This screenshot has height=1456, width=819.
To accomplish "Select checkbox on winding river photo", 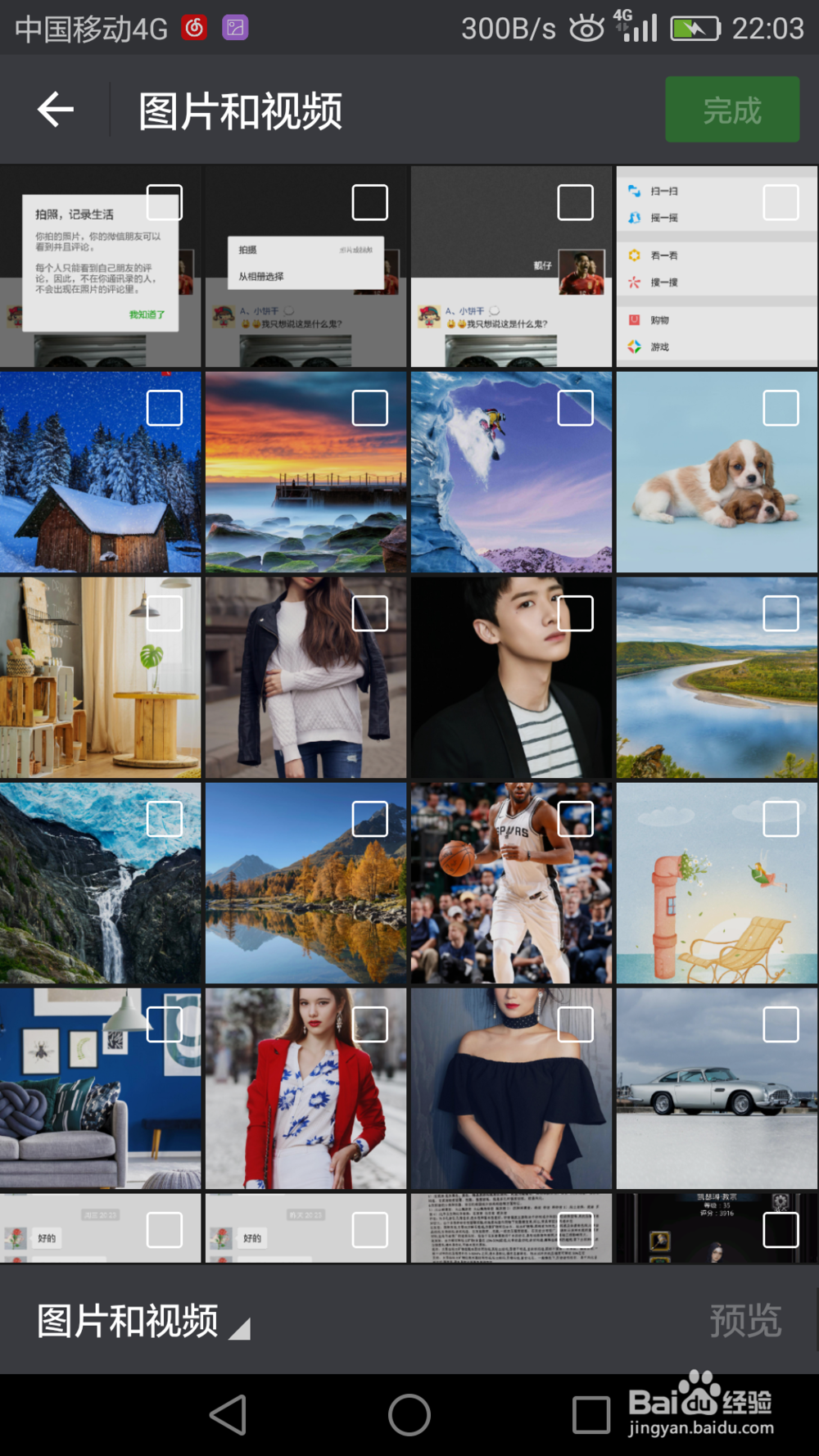I will (781, 613).
